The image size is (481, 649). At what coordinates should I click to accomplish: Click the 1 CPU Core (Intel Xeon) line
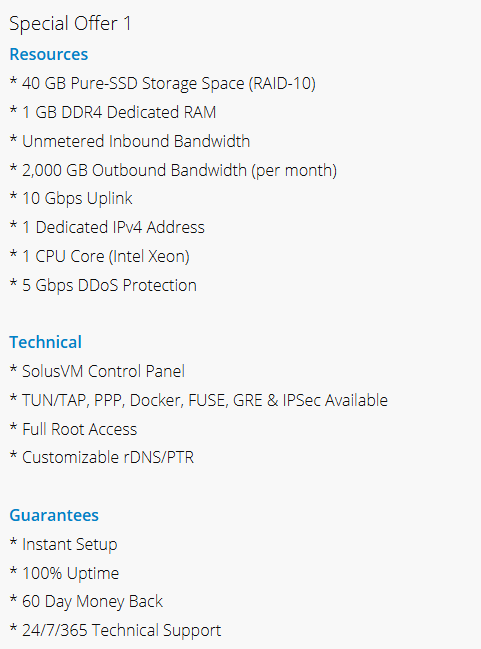point(100,257)
